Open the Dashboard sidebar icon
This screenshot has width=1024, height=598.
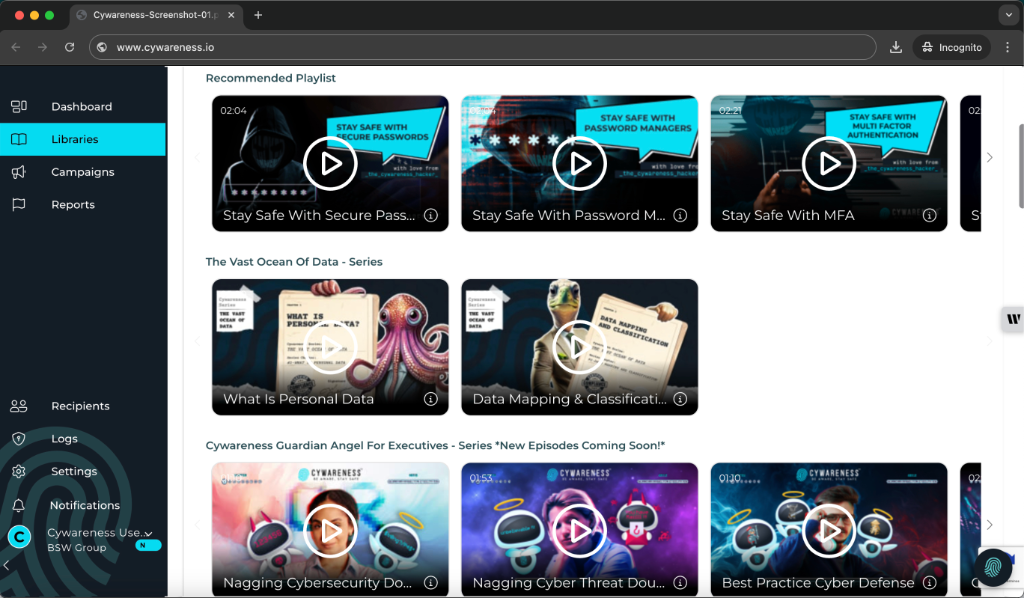(x=19, y=106)
